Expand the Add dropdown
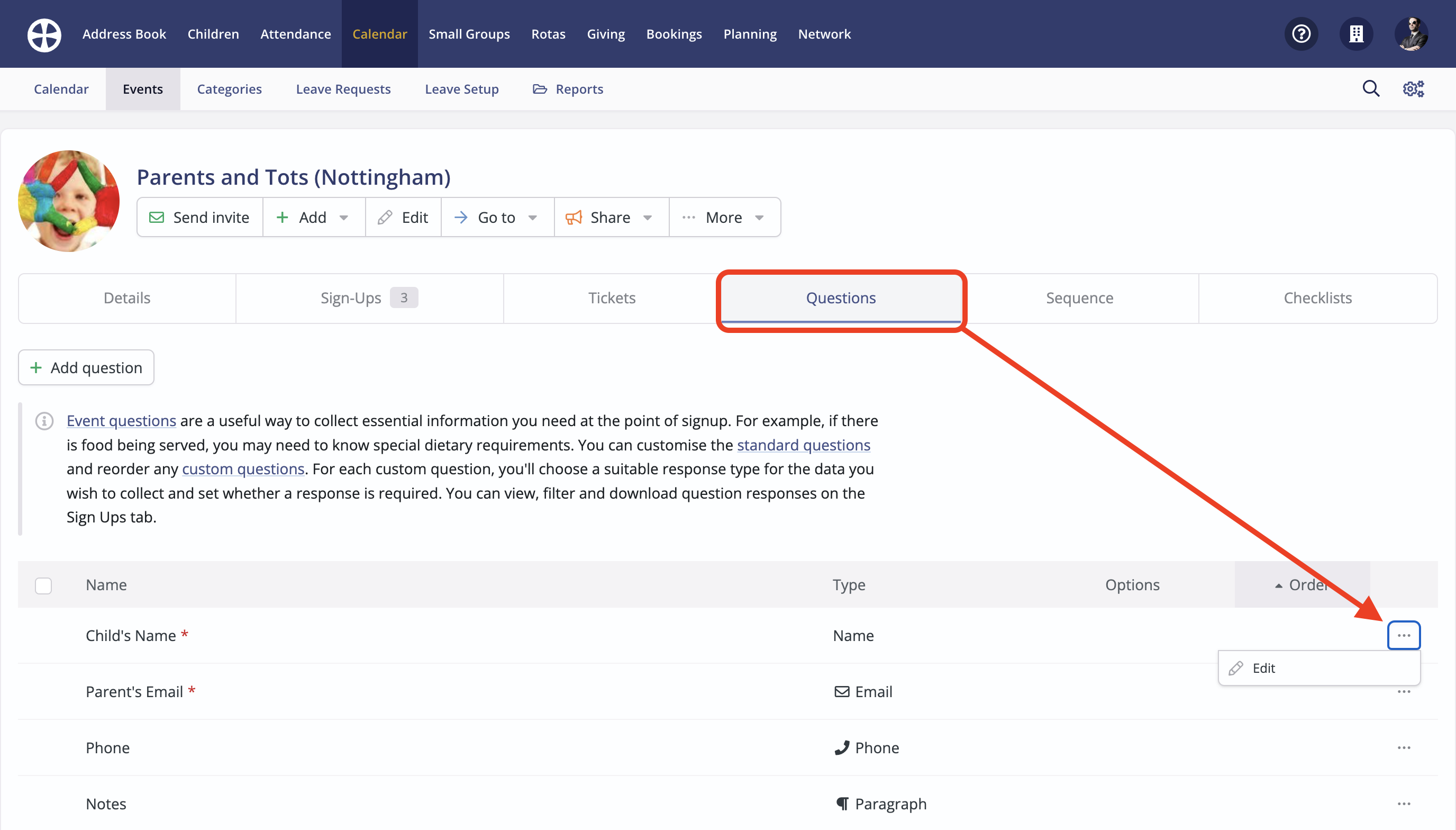The width and height of the screenshot is (1456, 830). [313, 217]
